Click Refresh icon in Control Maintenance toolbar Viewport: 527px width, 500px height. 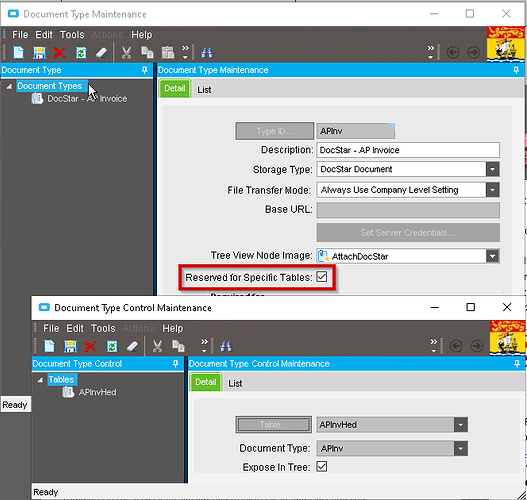(112, 346)
